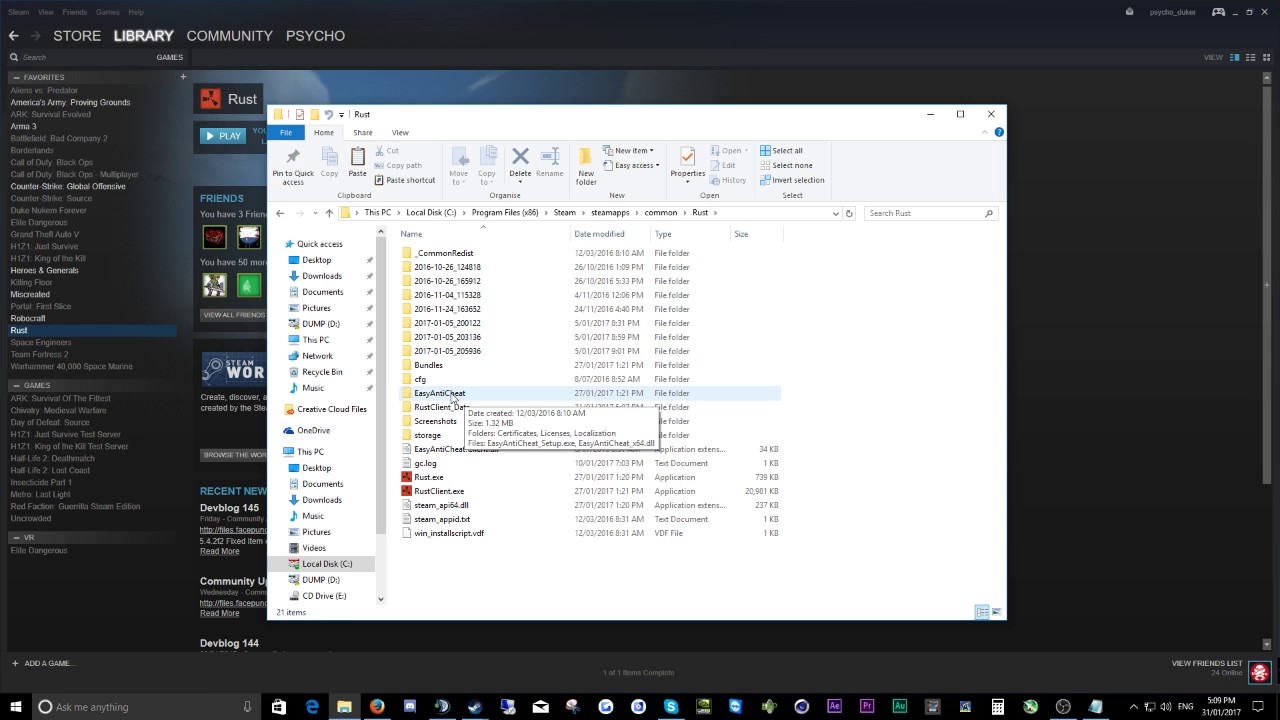The height and width of the screenshot is (720, 1280).
Task: Select the EasyAntiCheat folder
Action: pos(439,393)
